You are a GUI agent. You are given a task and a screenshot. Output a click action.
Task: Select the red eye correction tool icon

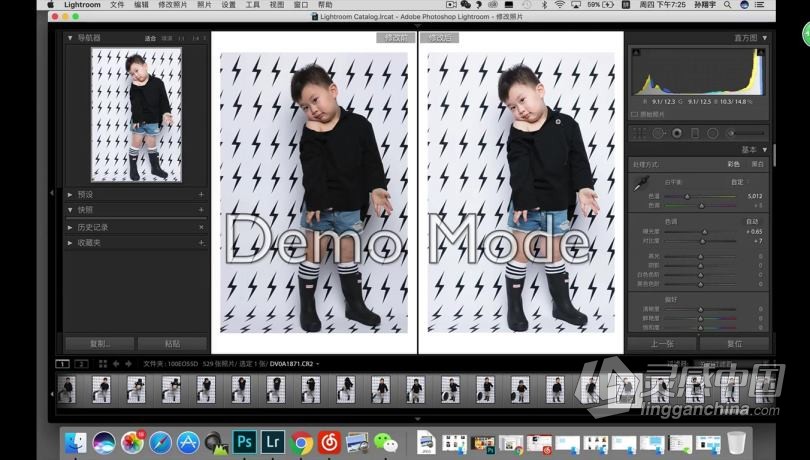tap(677, 133)
